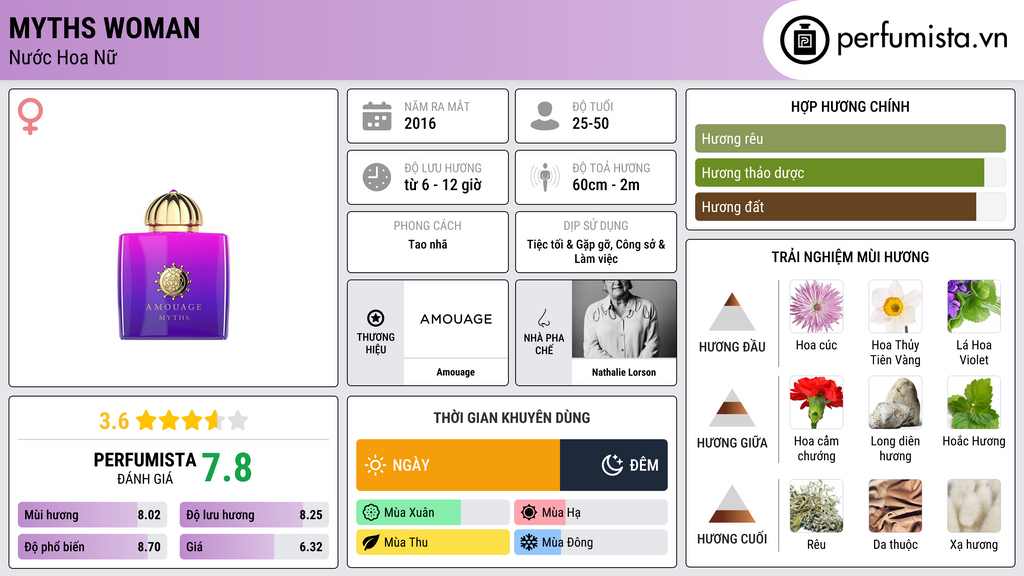Click the Hương rêu accord bar
Screen dimensions: 1024x576
click(850, 138)
